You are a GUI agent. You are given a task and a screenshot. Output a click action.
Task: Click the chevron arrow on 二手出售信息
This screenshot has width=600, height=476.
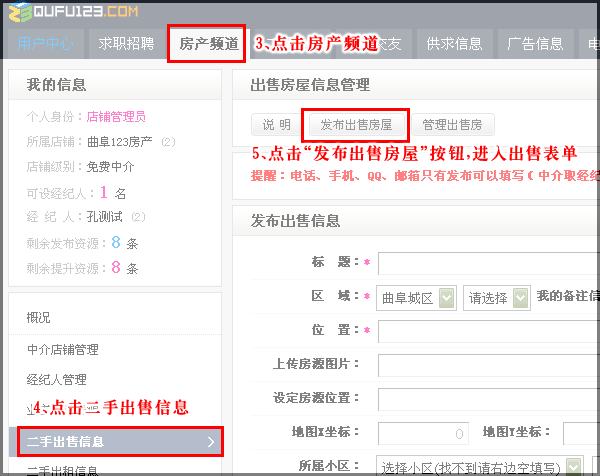coord(210,441)
